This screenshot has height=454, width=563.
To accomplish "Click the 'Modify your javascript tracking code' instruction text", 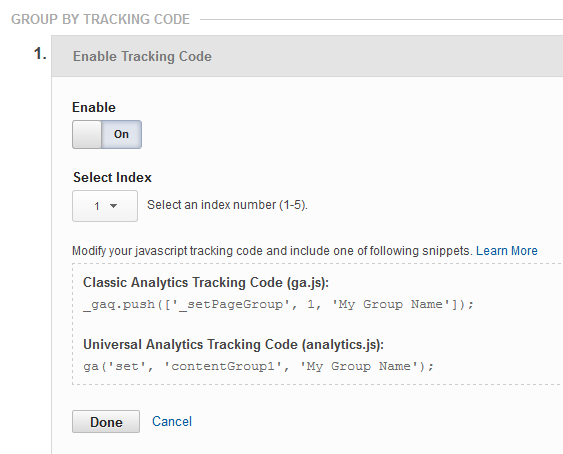I will (272, 250).
